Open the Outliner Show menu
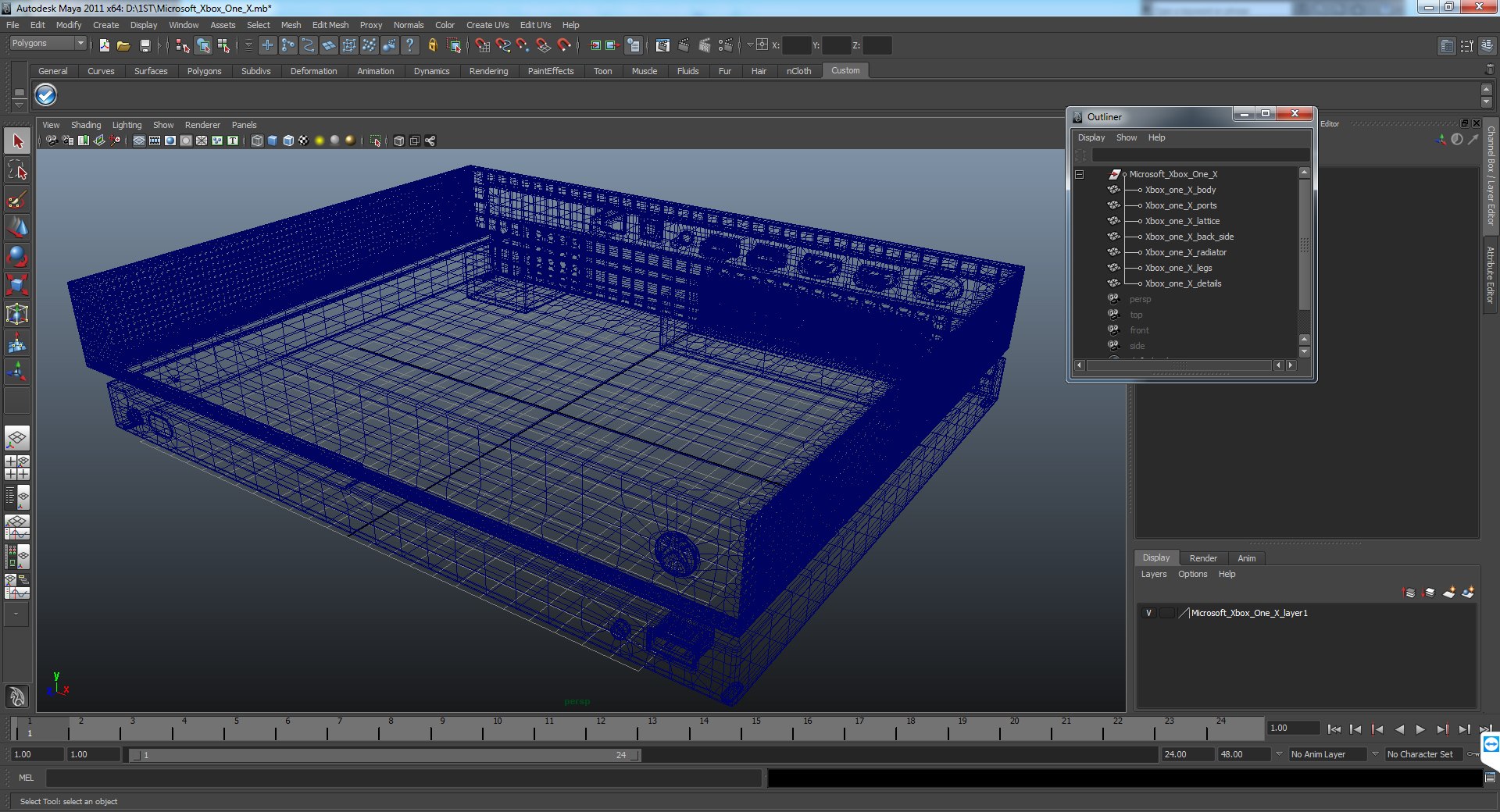1500x812 pixels. [x=1127, y=137]
